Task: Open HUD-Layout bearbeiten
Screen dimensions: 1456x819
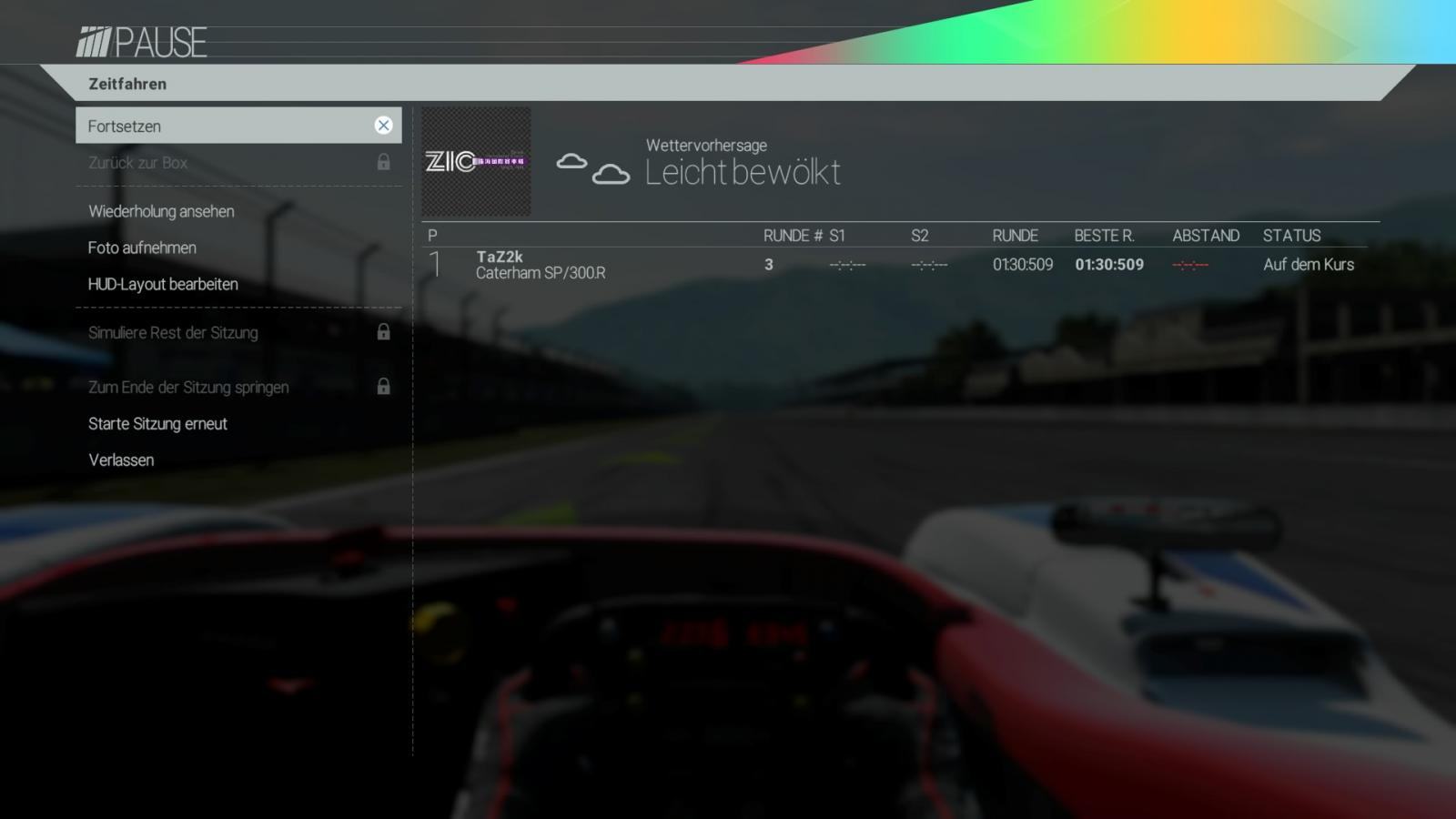Action: point(163,284)
